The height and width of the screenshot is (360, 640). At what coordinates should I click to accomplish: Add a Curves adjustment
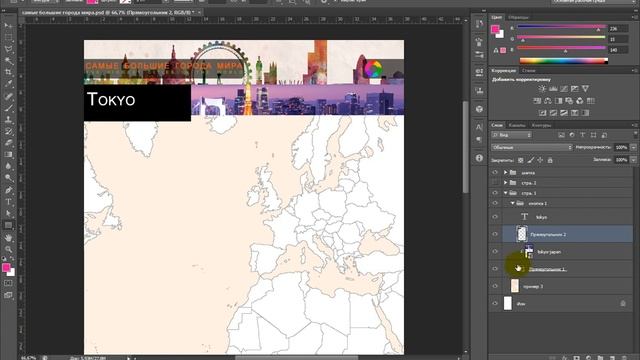(x=564, y=89)
